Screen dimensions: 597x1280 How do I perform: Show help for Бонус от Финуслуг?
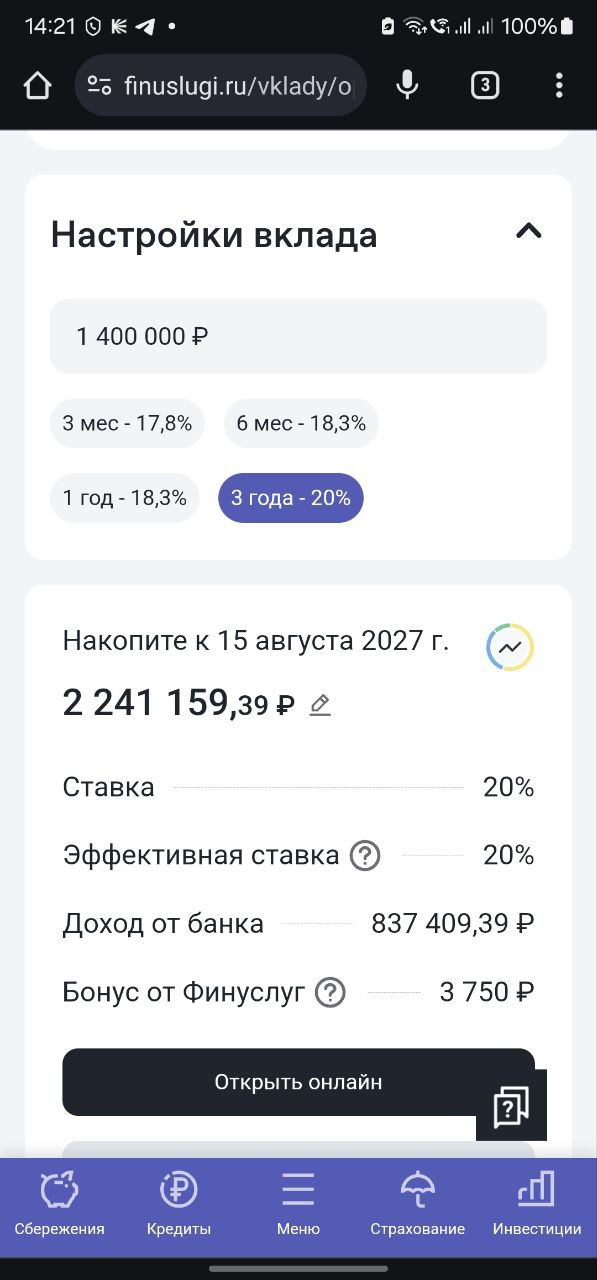point(330,993)
